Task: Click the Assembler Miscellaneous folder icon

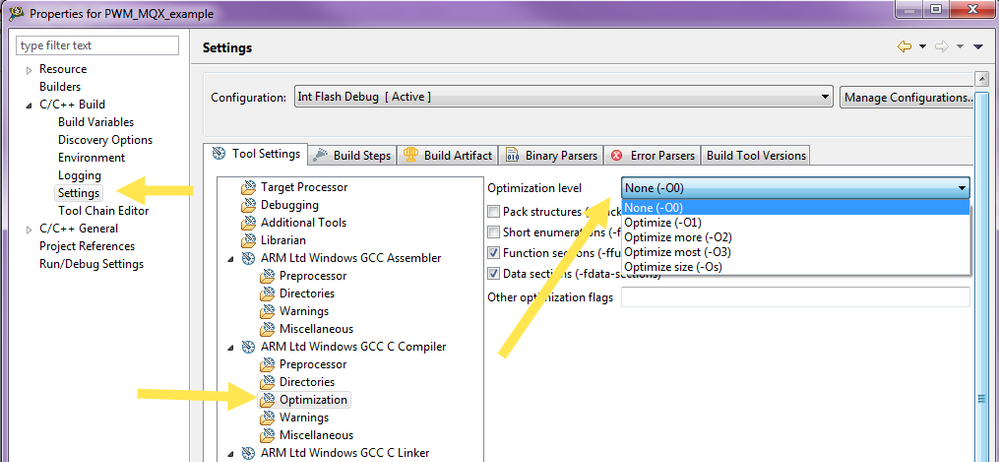Action: (x=267, y=329)
